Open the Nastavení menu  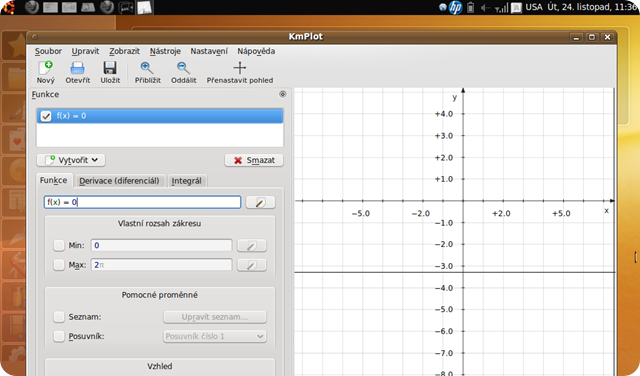pyautogui.click(x=209, y=51)
